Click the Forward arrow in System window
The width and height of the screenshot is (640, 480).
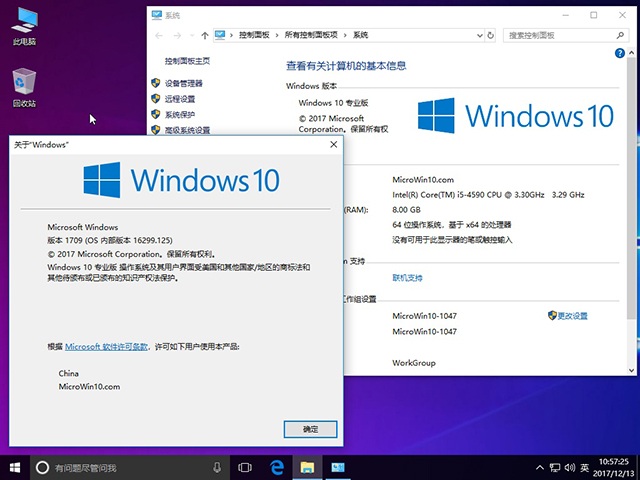(x=177, y=36)
